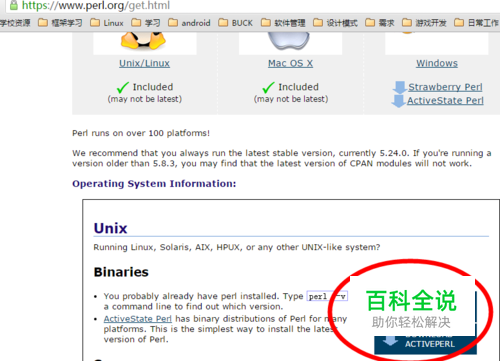The height and width of the screenshot is (361, 500).
Task: Open the Linux bookmark folder
Action: (107, 23)
